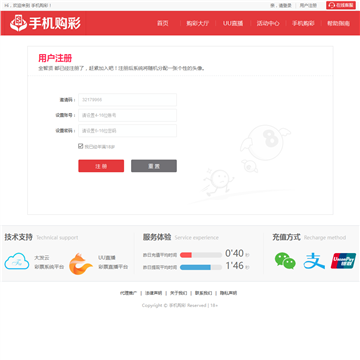This screenshot has width=360, height=360.
Task: Click the red recharge time progress bar
Action: click(201, 255)
